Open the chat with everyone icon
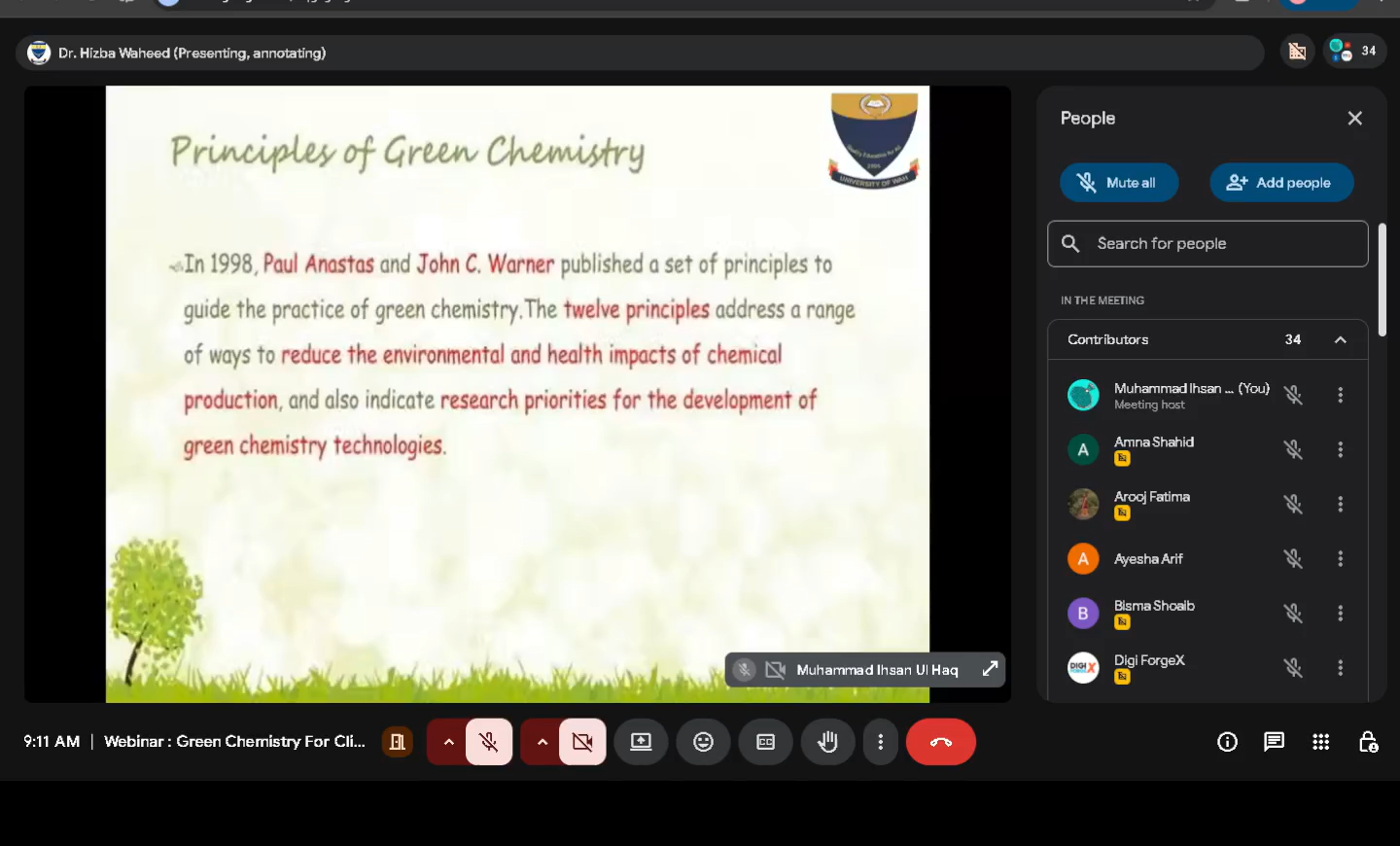This screenshot has width=1400, height=846. [1274, 742]
